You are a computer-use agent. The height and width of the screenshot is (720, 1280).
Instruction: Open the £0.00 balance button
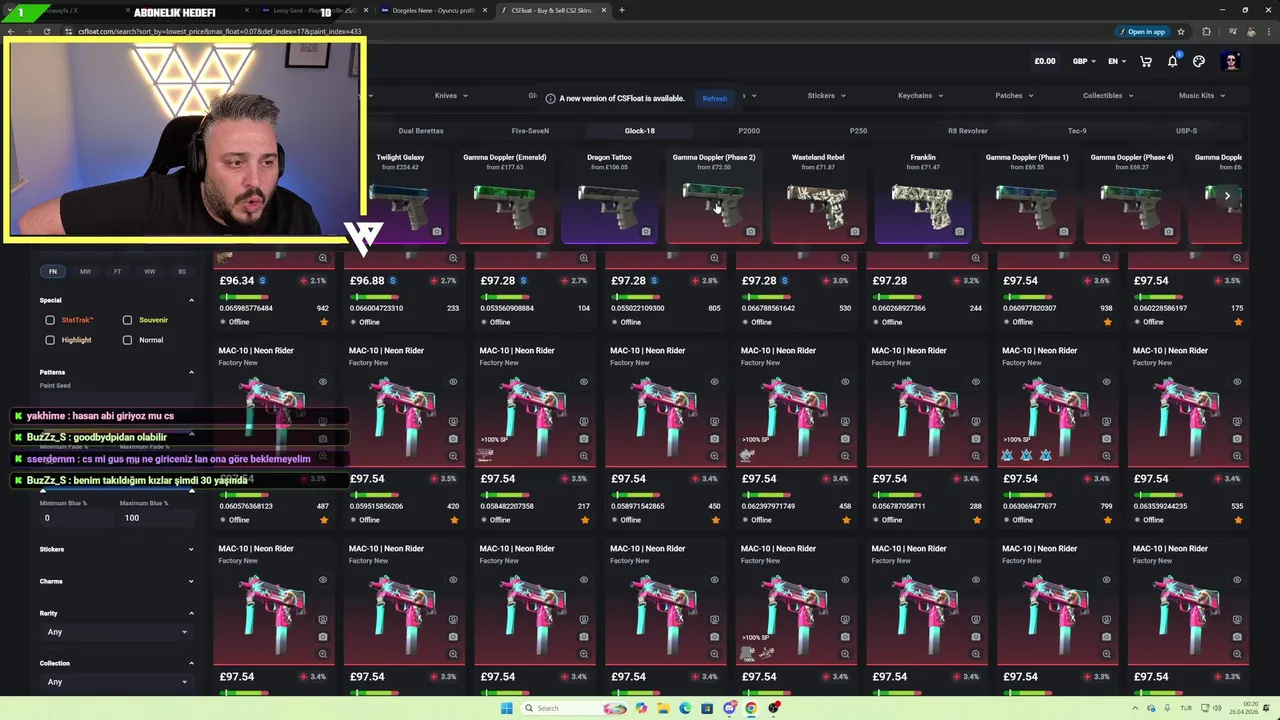pos(1045,61)
